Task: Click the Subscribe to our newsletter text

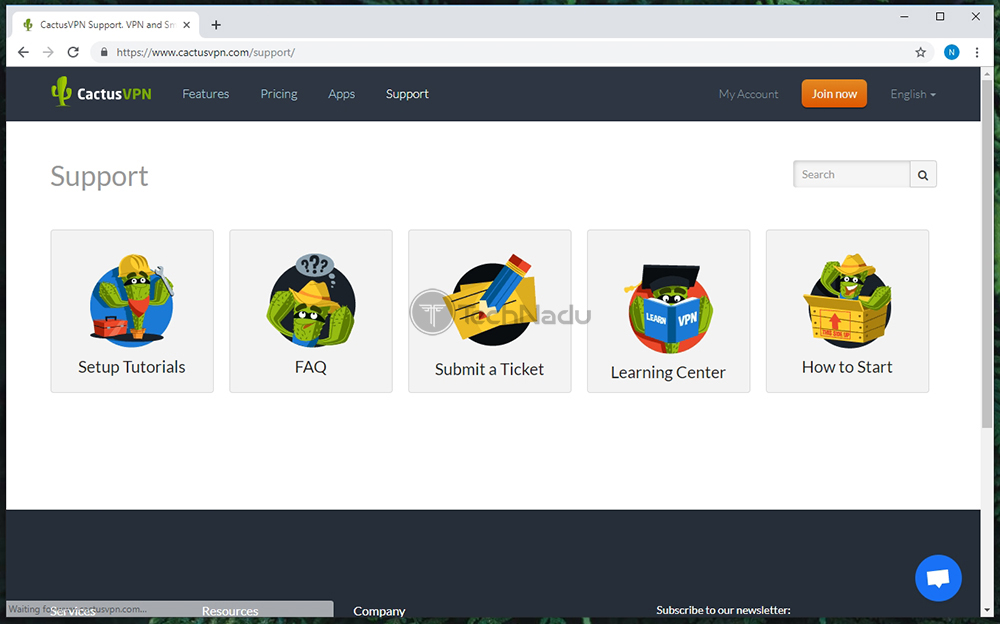Action: [723, 611]
